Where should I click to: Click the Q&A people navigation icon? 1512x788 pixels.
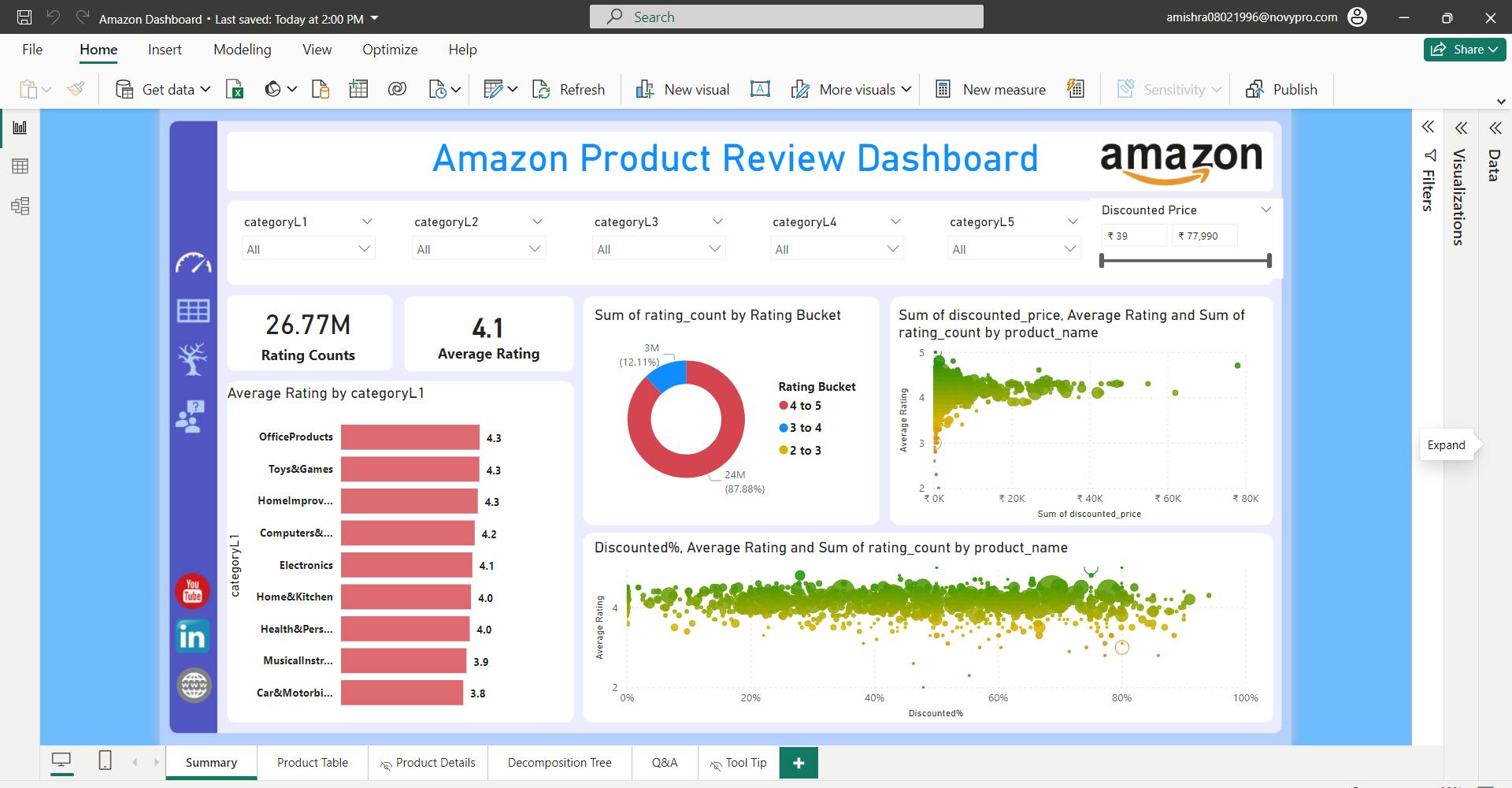(x=191, y=417)
